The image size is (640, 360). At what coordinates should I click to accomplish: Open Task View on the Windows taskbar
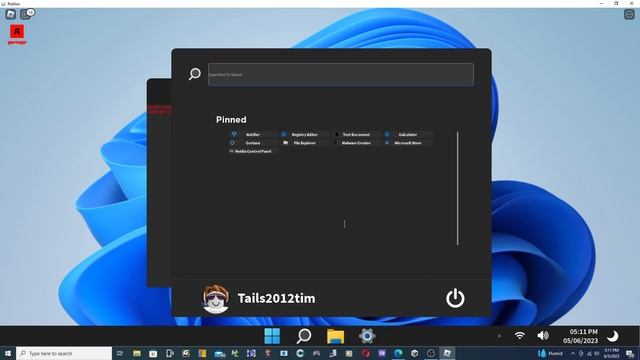point(120,353)
